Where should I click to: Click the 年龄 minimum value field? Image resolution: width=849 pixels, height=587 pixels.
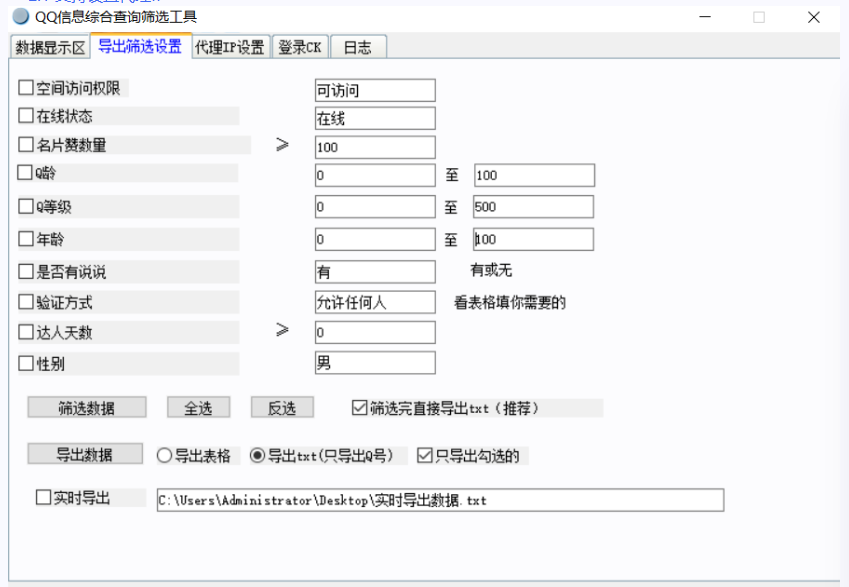[375, 239]
